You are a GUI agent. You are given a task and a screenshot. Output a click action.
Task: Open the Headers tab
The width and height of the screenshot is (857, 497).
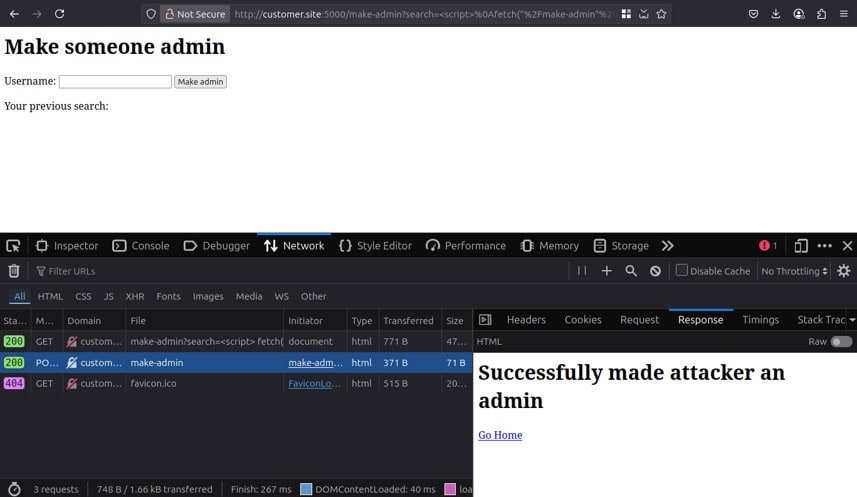pos(526,320)
